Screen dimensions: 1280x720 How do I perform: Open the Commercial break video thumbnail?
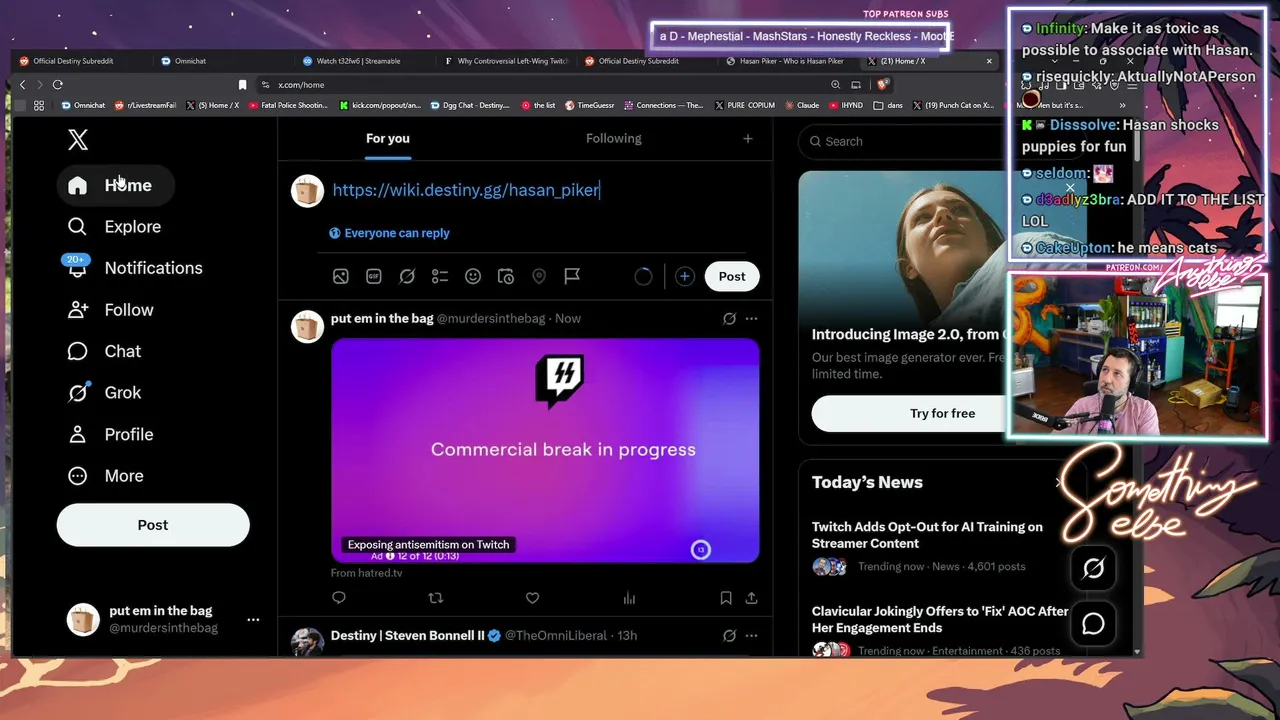point(545,450)
